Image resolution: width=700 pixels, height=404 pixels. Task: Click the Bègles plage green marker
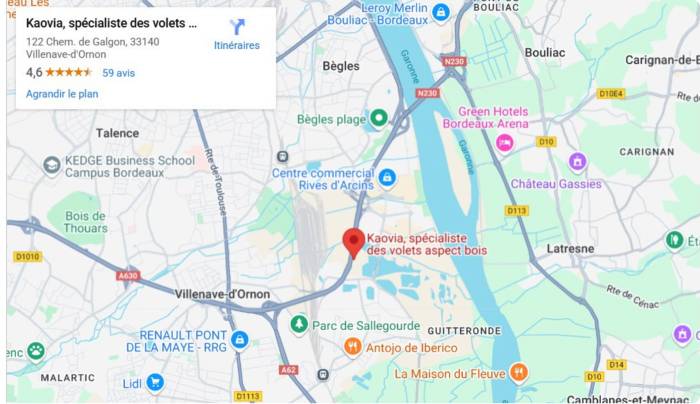pos(379,118)
